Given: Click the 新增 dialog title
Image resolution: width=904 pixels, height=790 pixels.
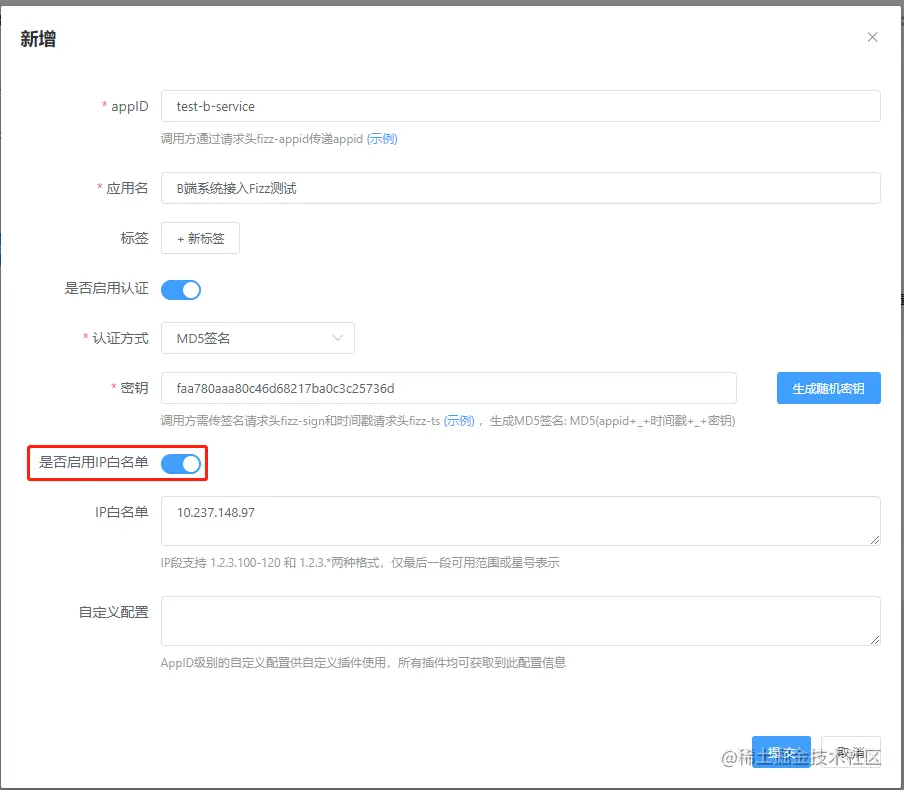Looking at the screenshot, I should [x=38, y=38].
